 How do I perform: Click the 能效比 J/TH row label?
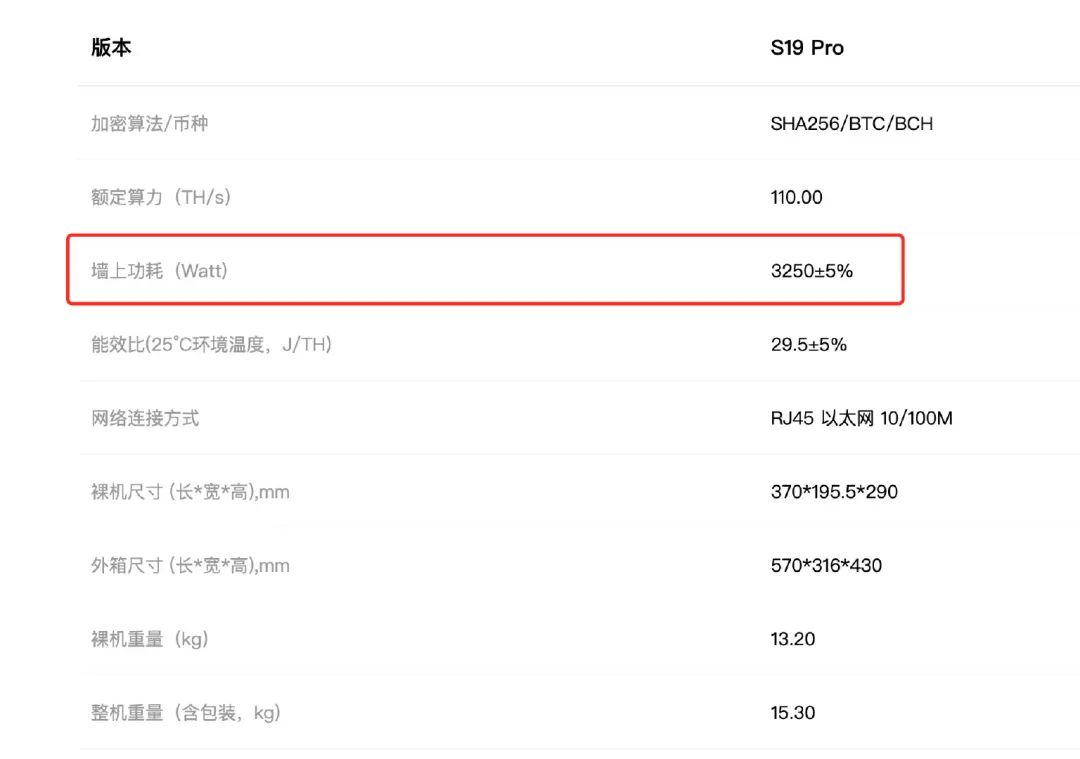[211, 344]
